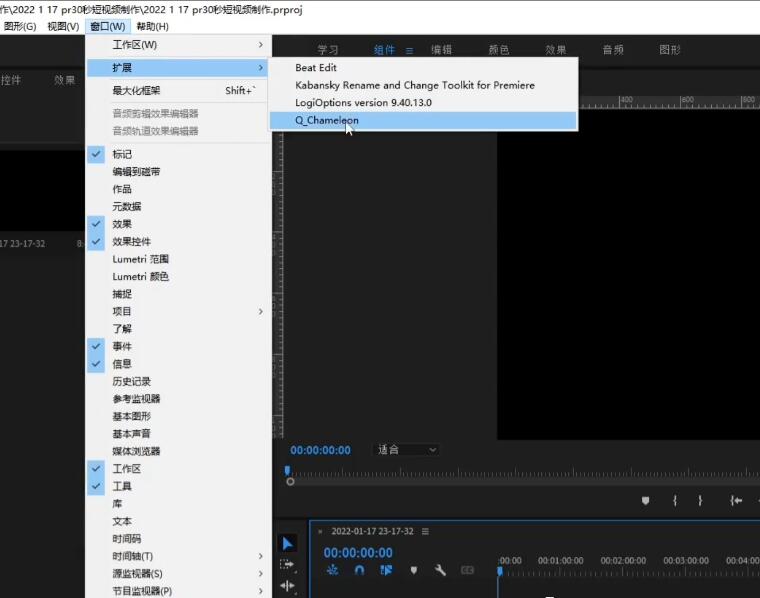Expand 节目监视器(P) submenu
Image resolution: width=760 pixels, height=598 pixels.
(178, 591)
